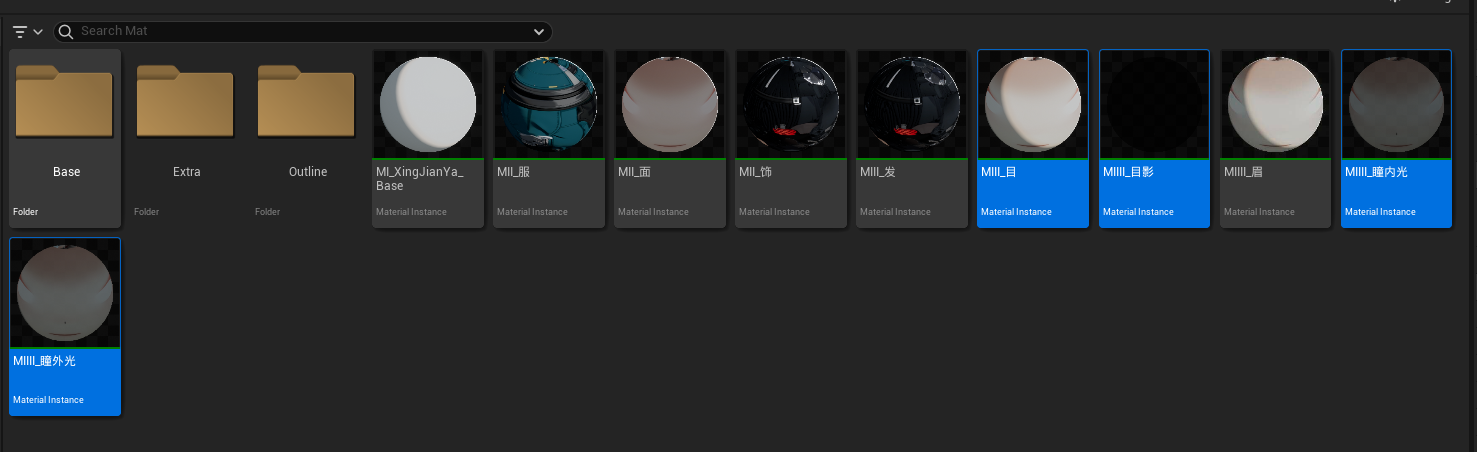Click the magnifying glass search icon
Viewport: 1477px width, 452px height.
(x=67, y=32)
